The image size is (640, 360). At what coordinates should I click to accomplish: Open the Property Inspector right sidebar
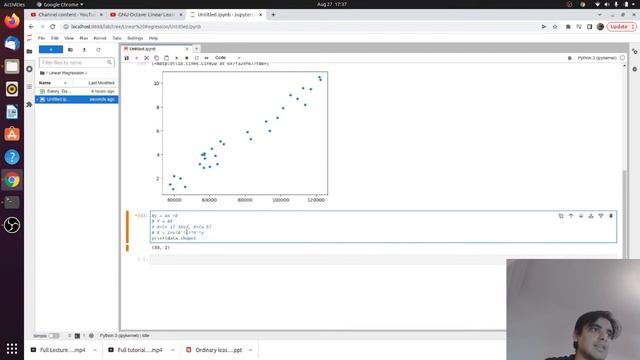pos(635,51)
